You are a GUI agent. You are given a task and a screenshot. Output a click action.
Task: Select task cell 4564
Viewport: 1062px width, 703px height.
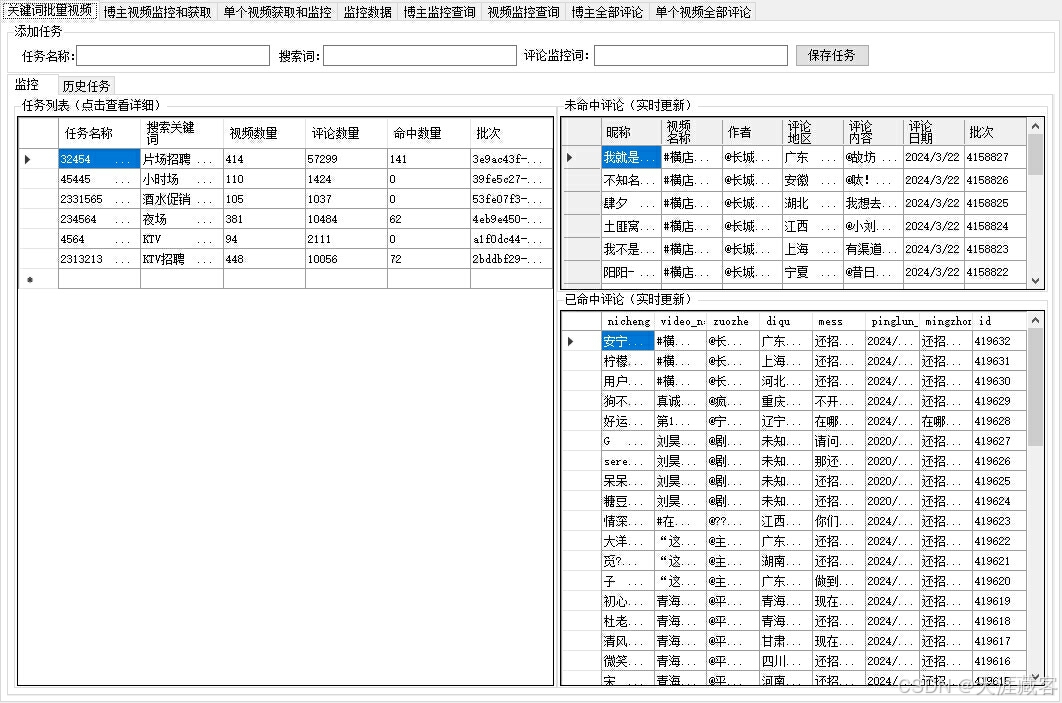click(x=100, y=239)
